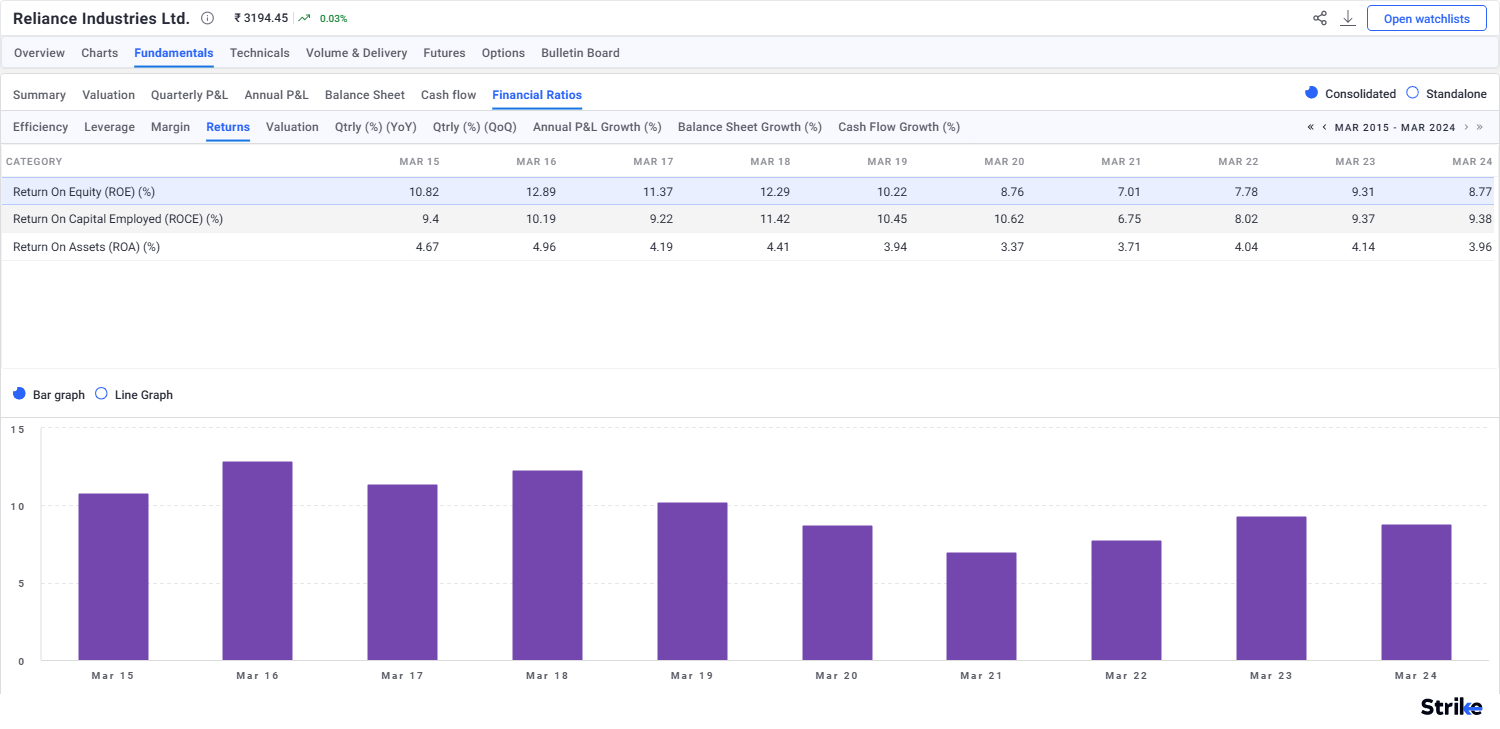Open the Bulletin Board tab
The height and width of the screenshot is (729, 1500).
[580, 53]
